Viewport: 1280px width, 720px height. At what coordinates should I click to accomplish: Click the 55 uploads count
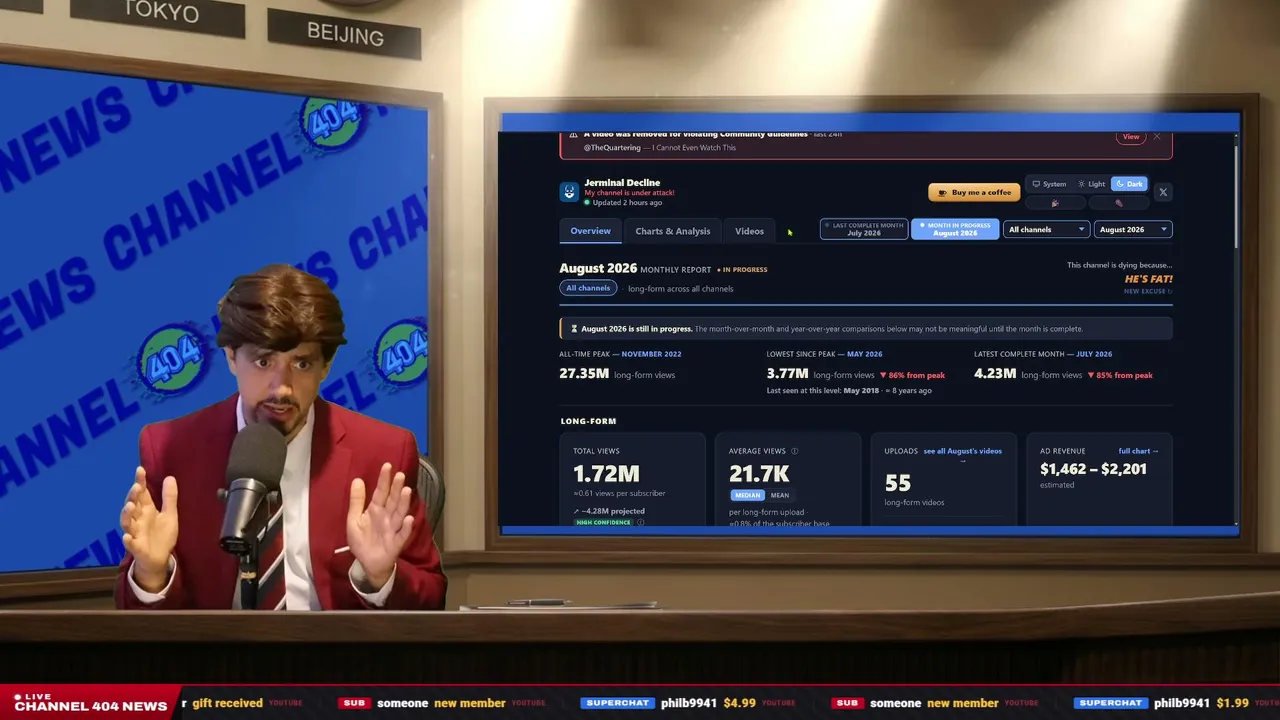click(897, 483)
